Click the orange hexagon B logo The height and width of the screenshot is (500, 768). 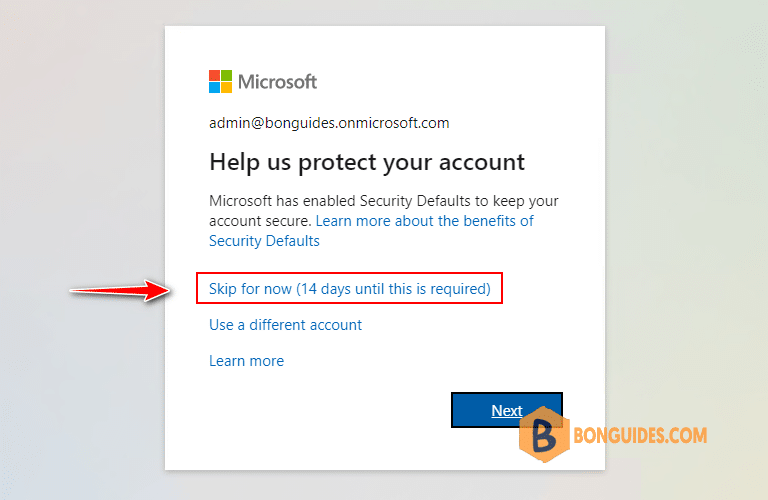[544, 435]
